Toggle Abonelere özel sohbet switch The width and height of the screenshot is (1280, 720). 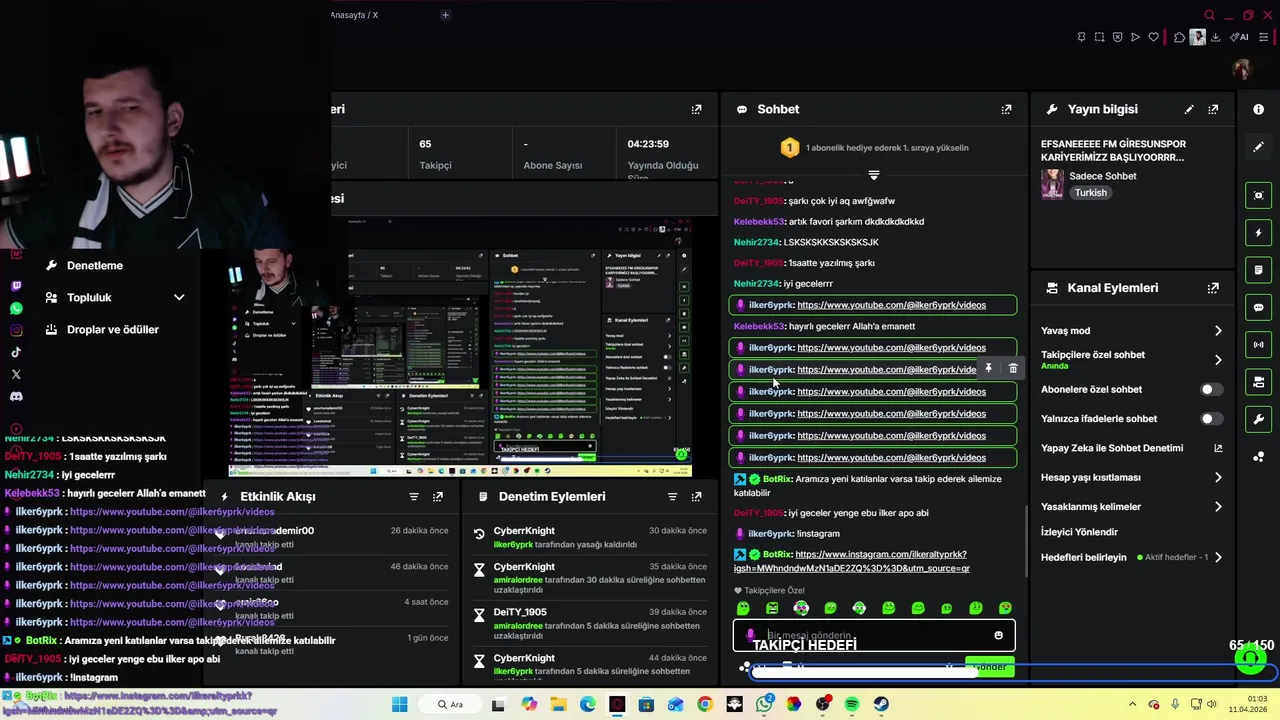tap(1211, 390)
